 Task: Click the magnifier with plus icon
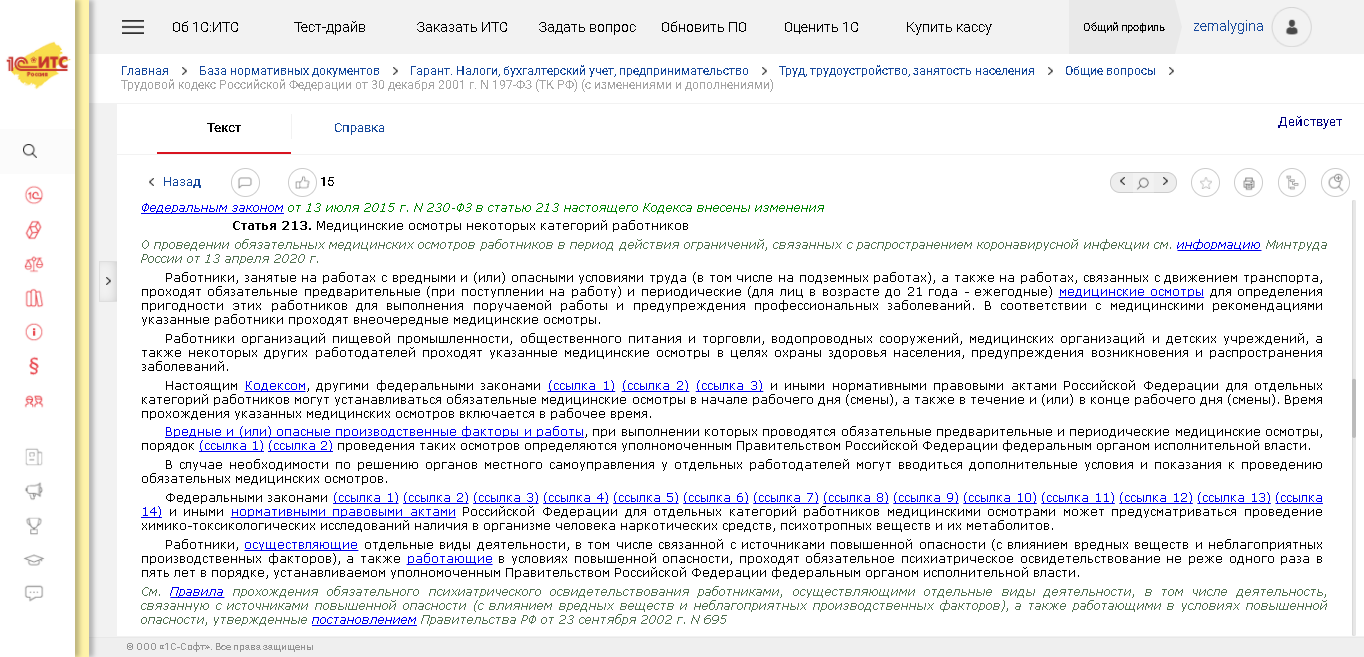[1335, 183]
